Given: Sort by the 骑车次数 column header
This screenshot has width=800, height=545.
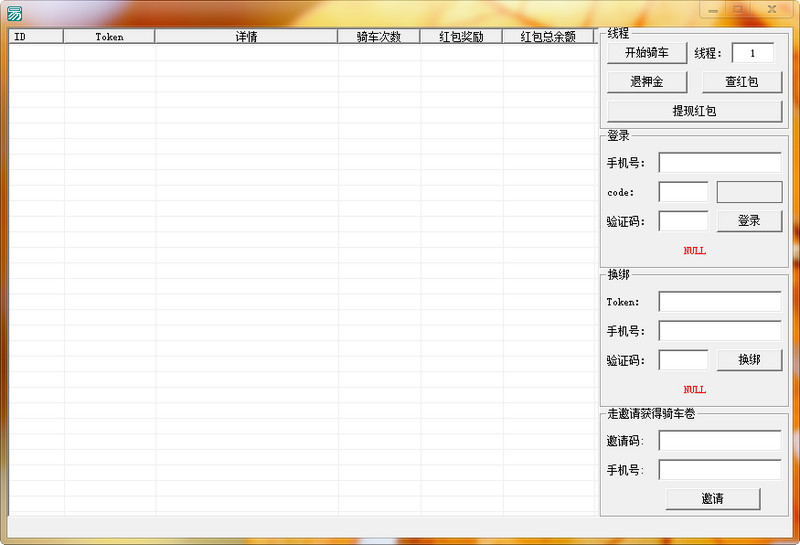Looking at the screenshot, I should pyautogui.click(x=379, y=36).
